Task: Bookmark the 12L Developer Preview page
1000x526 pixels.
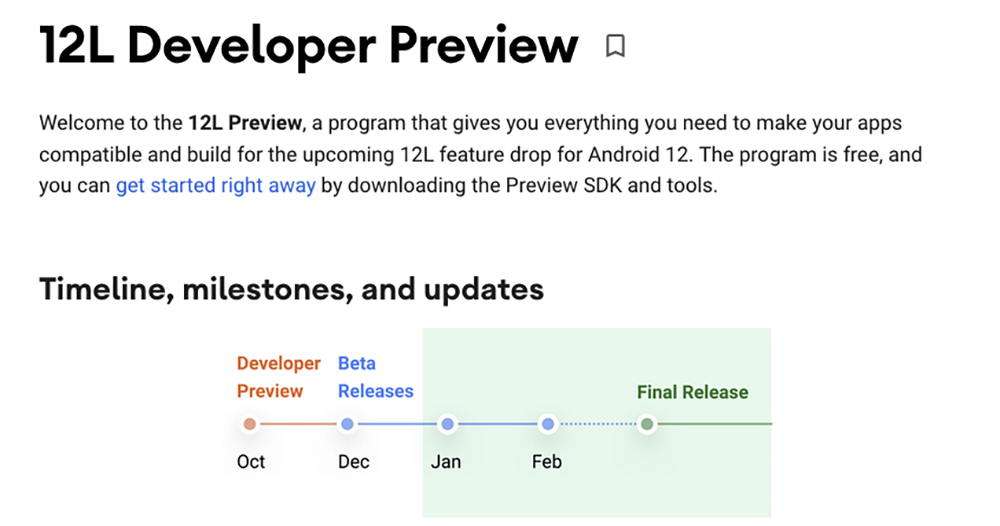Action: (615, 46)
